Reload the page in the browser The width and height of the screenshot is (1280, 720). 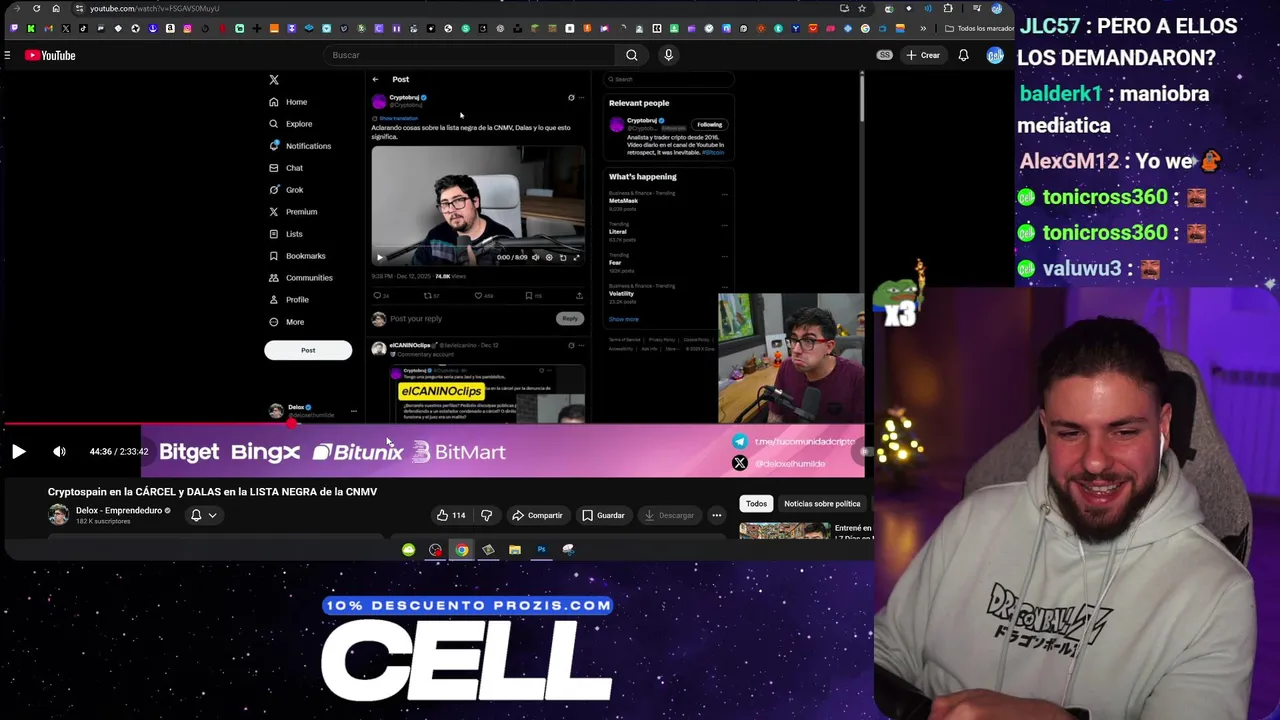coord(37,8)
